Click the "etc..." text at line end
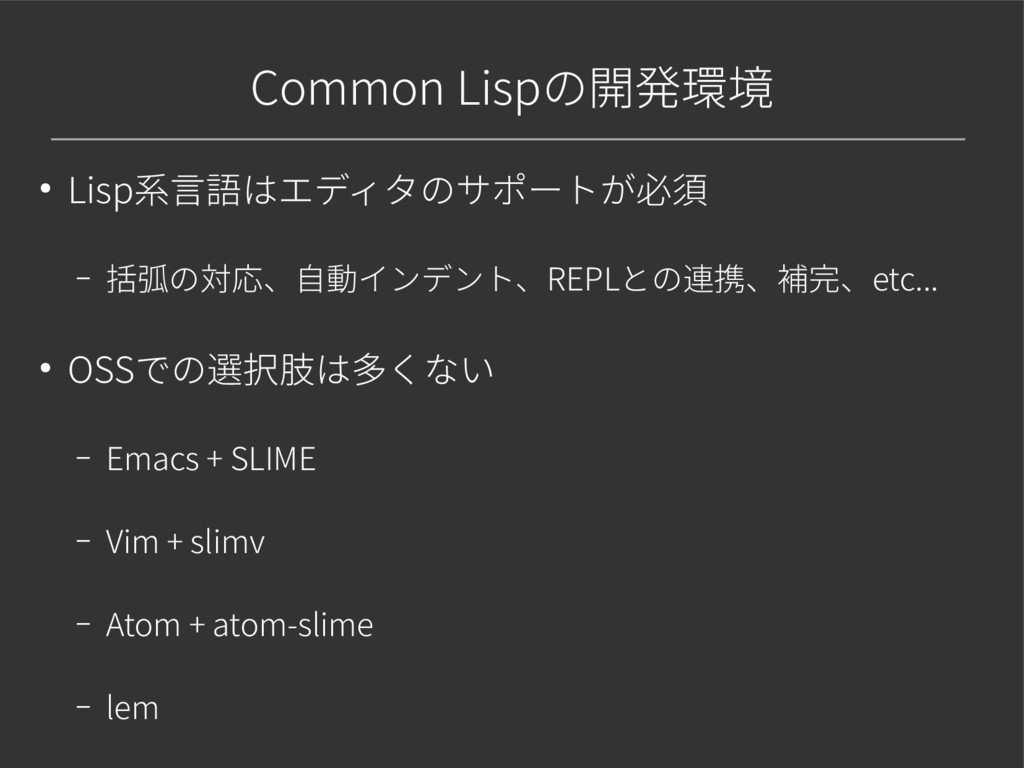 pos(905,280)
